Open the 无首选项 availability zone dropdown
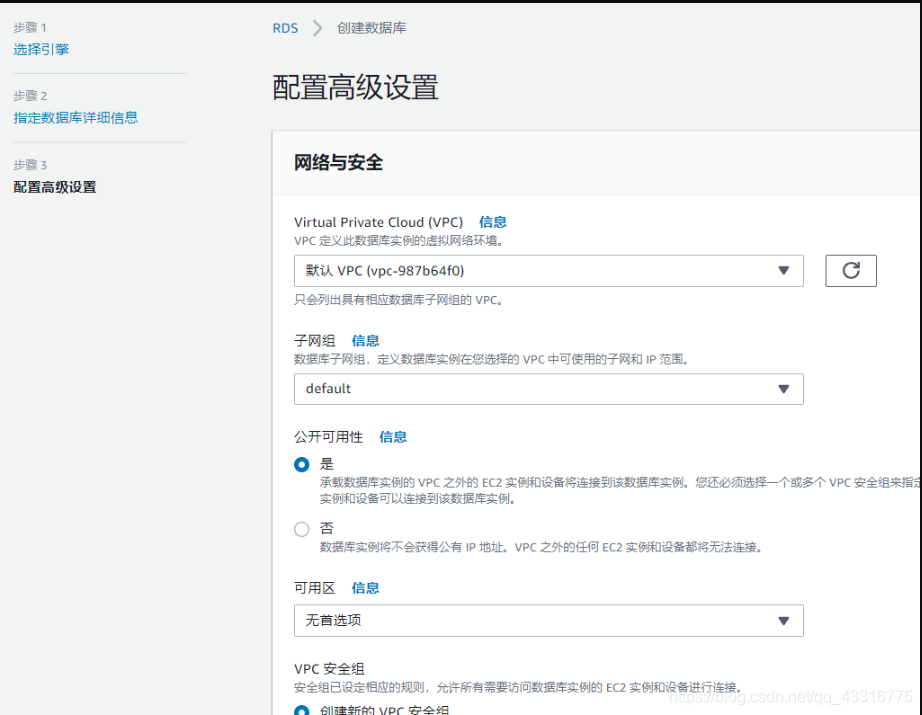Viewport: 922px width, 715px height. coord(549,620)
